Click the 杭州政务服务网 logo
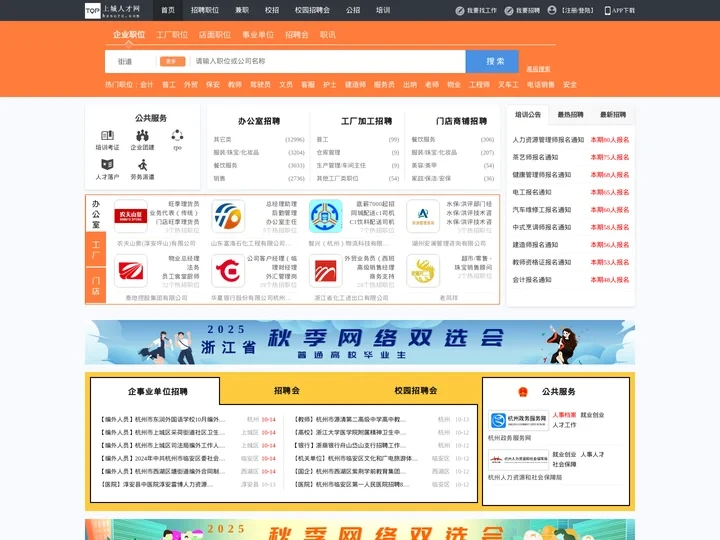Viewport: 720px width, 540px height. tap(518, 420)
